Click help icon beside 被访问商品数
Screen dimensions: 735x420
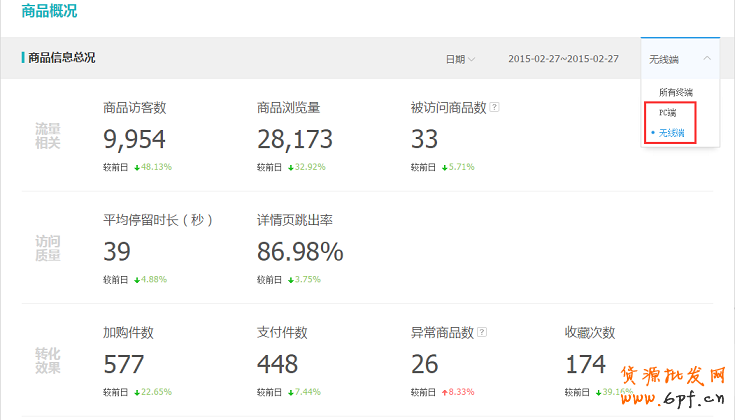(x=495, y=108)
